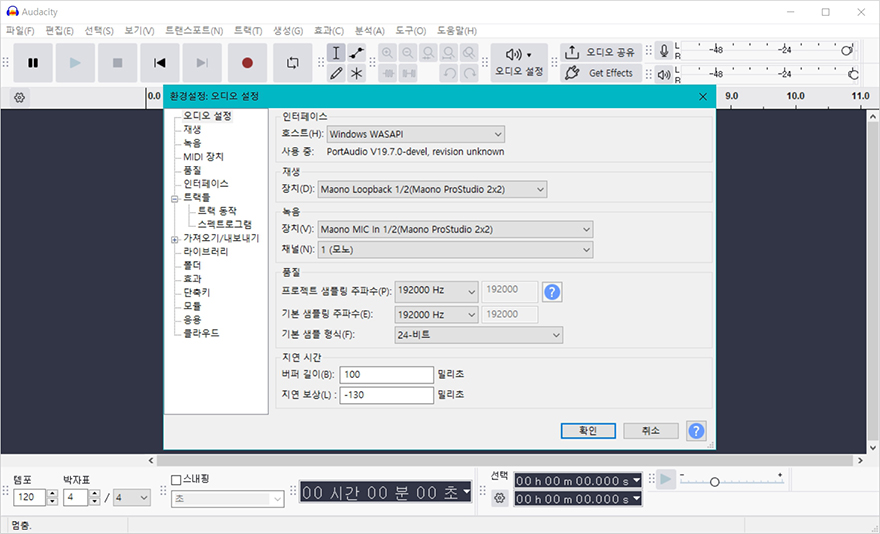Open the 편집(E) menu
The width and height of the screenshot is (880, 534).
click(x=59, y=30)
